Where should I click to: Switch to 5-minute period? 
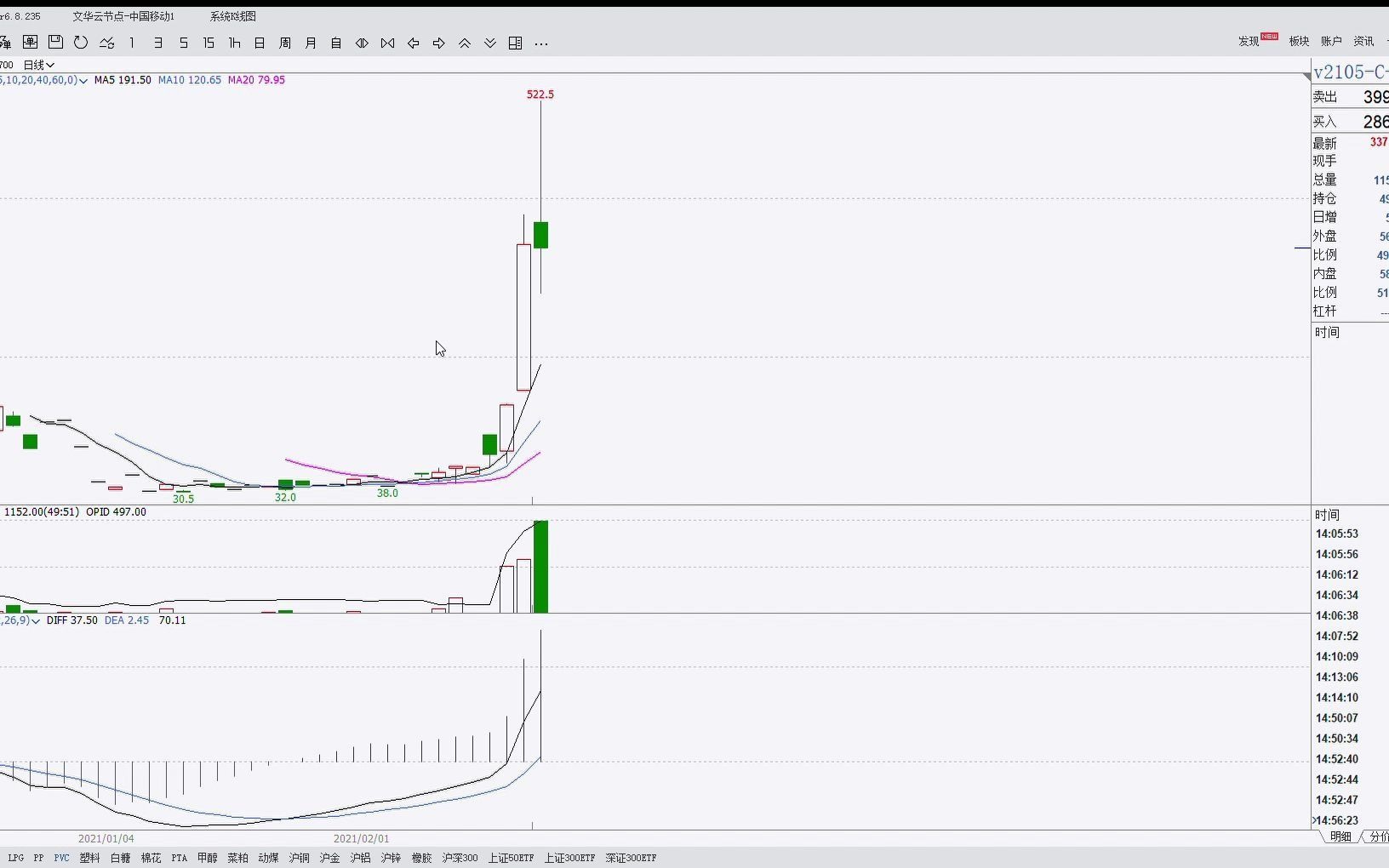(183, 43)
